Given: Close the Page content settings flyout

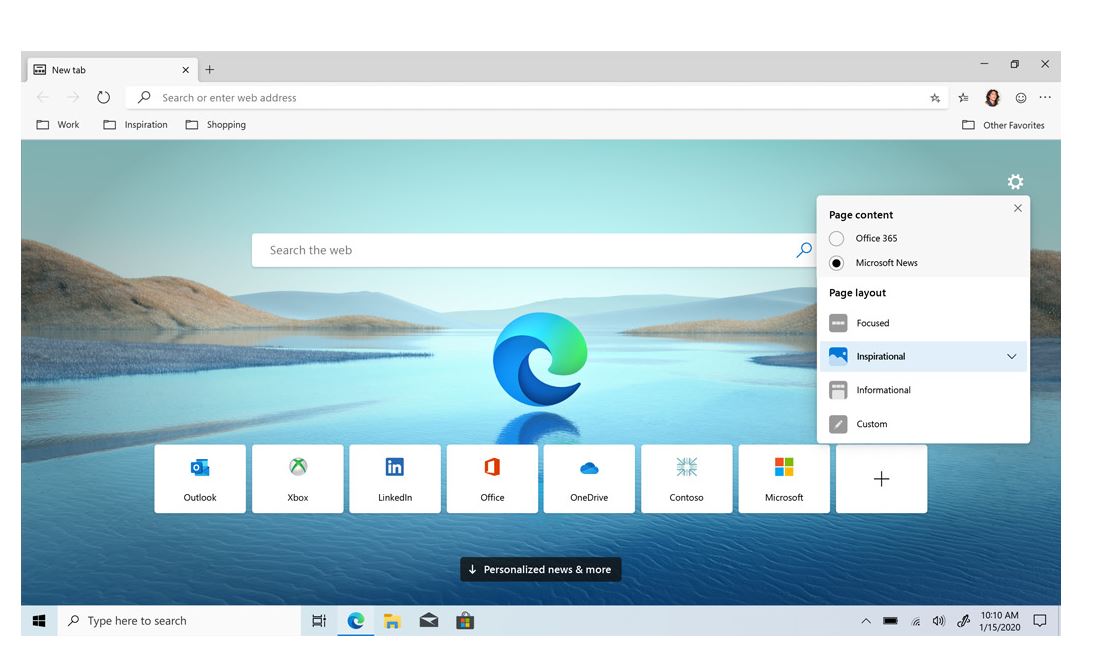Looking at the screenshot, I should pyautogui.click(x=1017, y=208).
